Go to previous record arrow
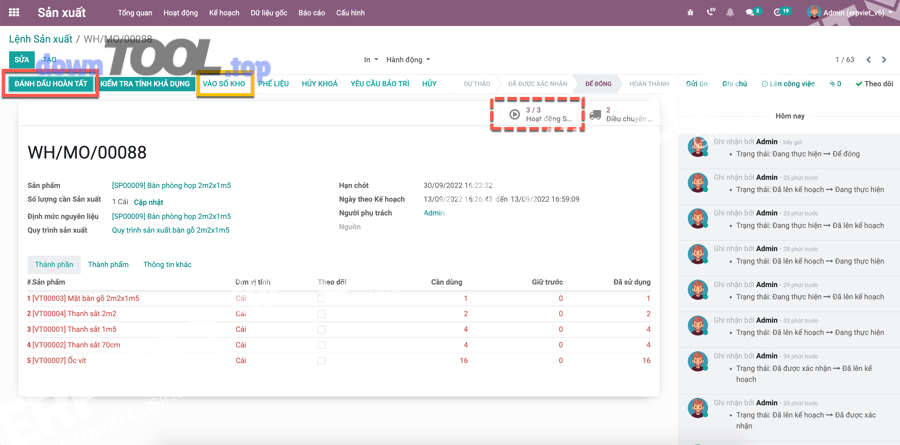 pos(868,60)
